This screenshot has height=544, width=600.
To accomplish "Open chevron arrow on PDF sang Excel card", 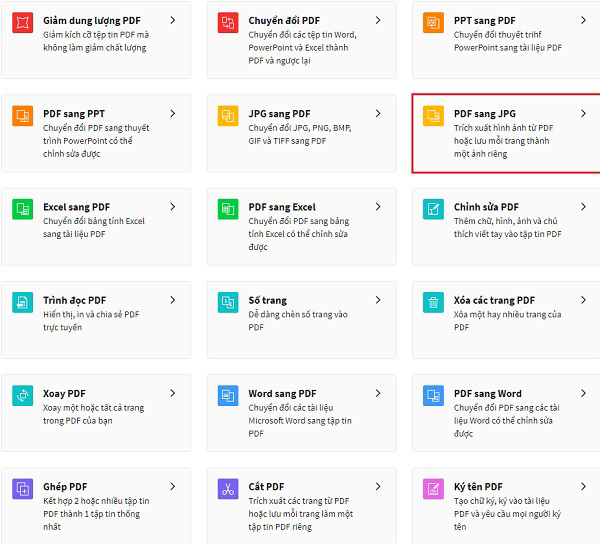I will [x=378, y=207].
